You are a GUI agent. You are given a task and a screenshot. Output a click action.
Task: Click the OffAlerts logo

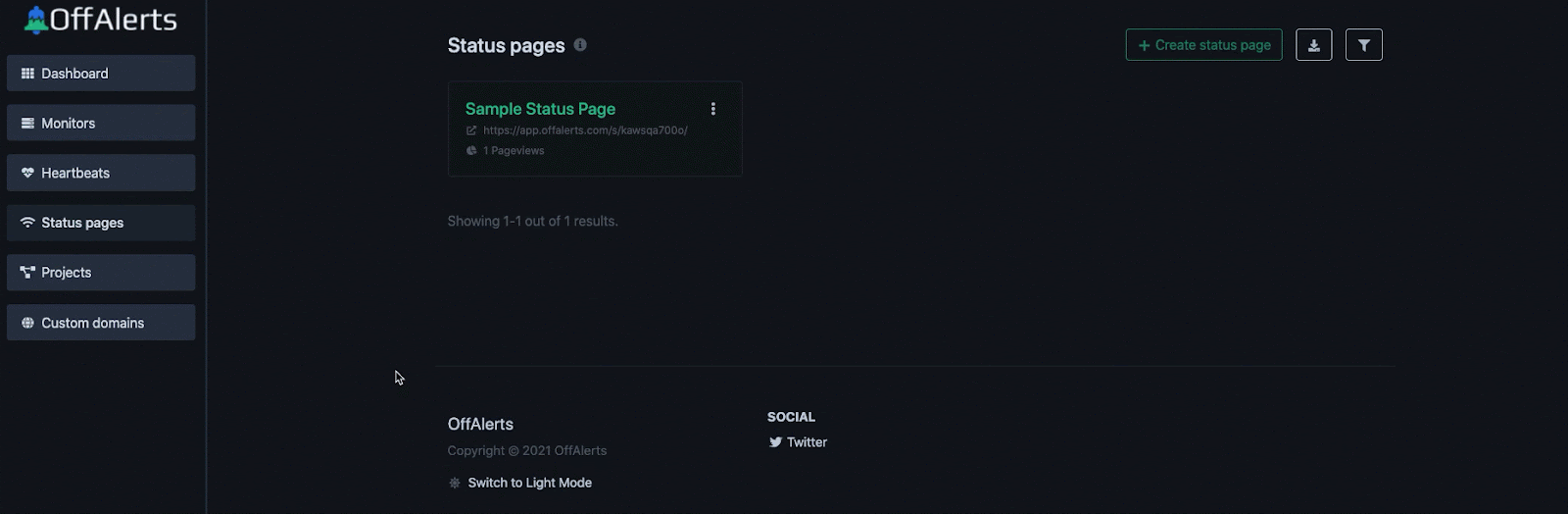[101, 20]
